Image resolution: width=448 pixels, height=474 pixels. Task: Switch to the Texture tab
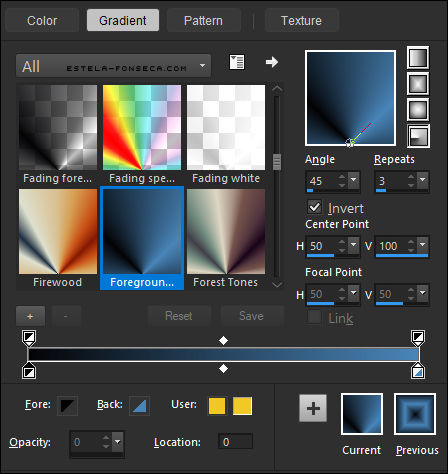pos(302,21)
